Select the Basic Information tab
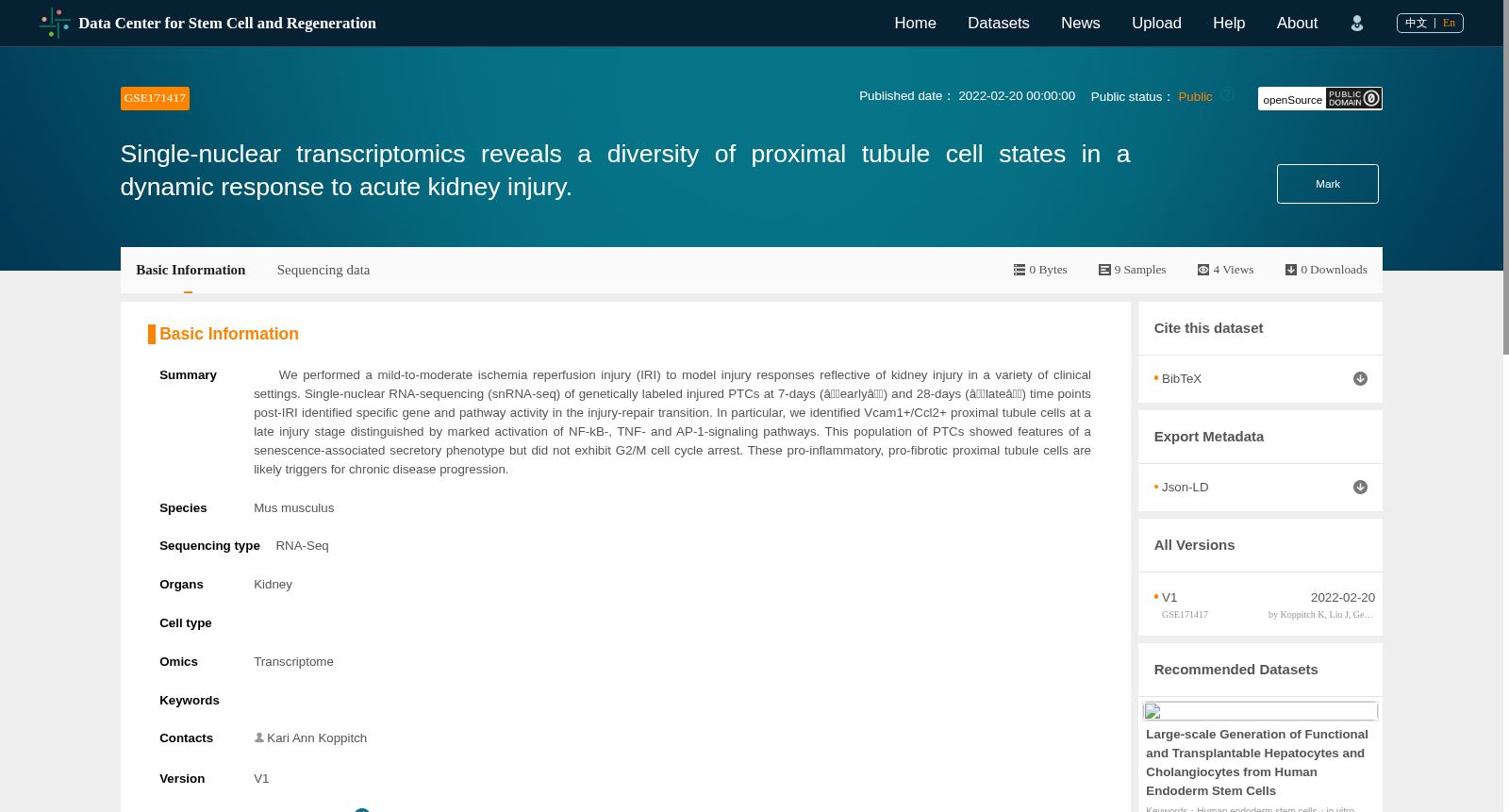The height and width of the screenshot is (812, 1509). tap(191, 270)
